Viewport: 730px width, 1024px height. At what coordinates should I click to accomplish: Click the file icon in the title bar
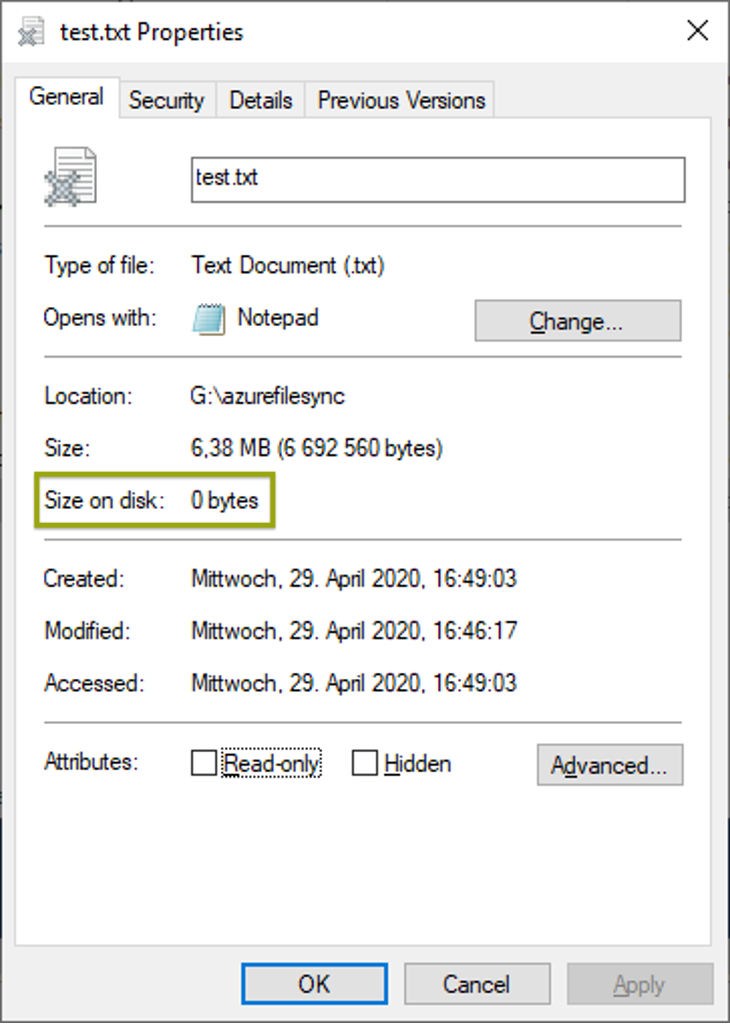[x=32, y=31]
